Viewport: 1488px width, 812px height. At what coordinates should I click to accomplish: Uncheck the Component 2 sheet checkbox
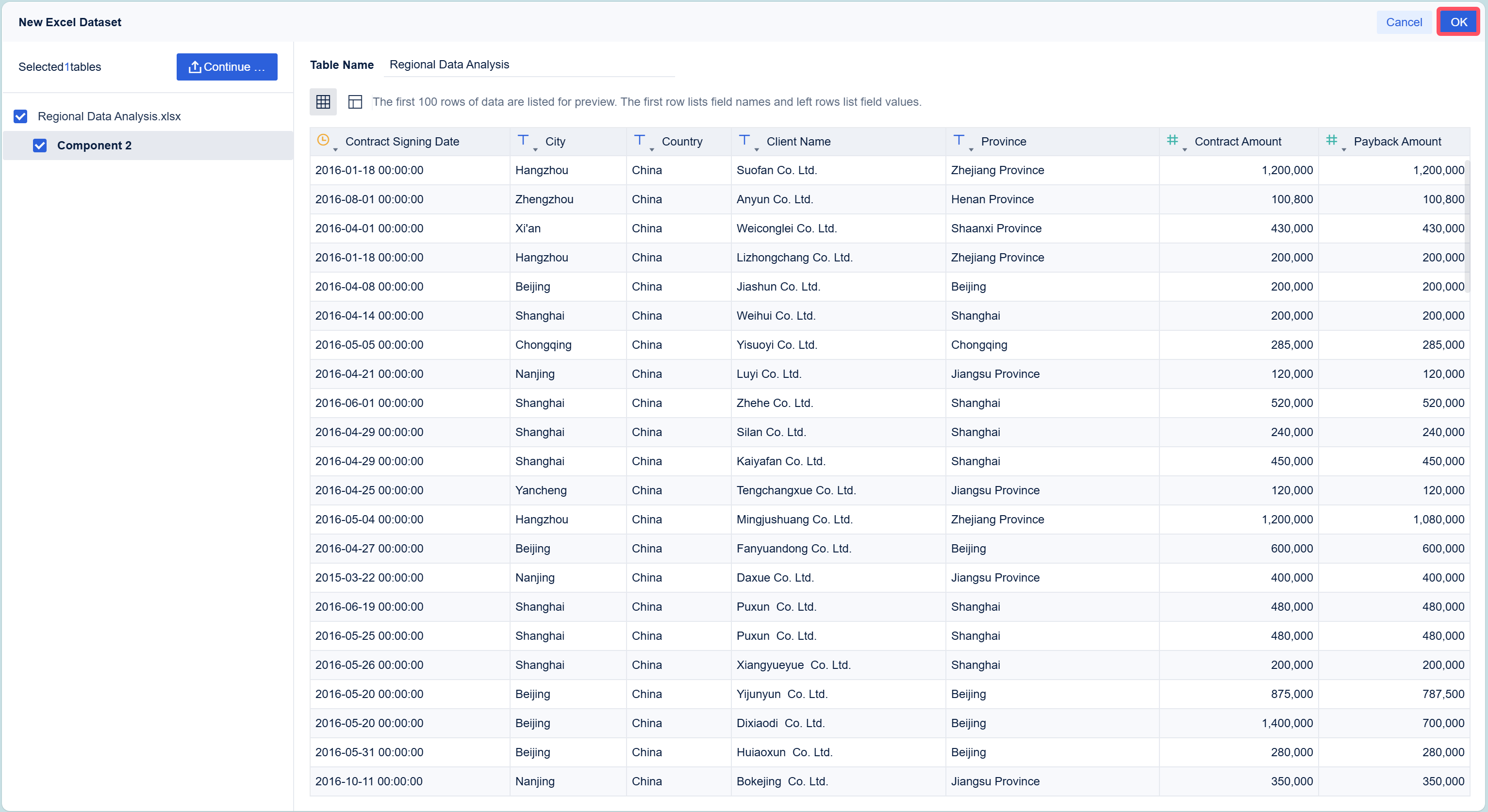(40, 146)
